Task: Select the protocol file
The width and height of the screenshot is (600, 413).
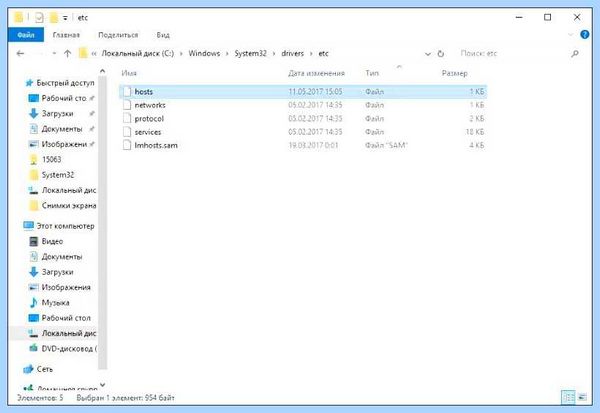Action: tap(303, 119)
